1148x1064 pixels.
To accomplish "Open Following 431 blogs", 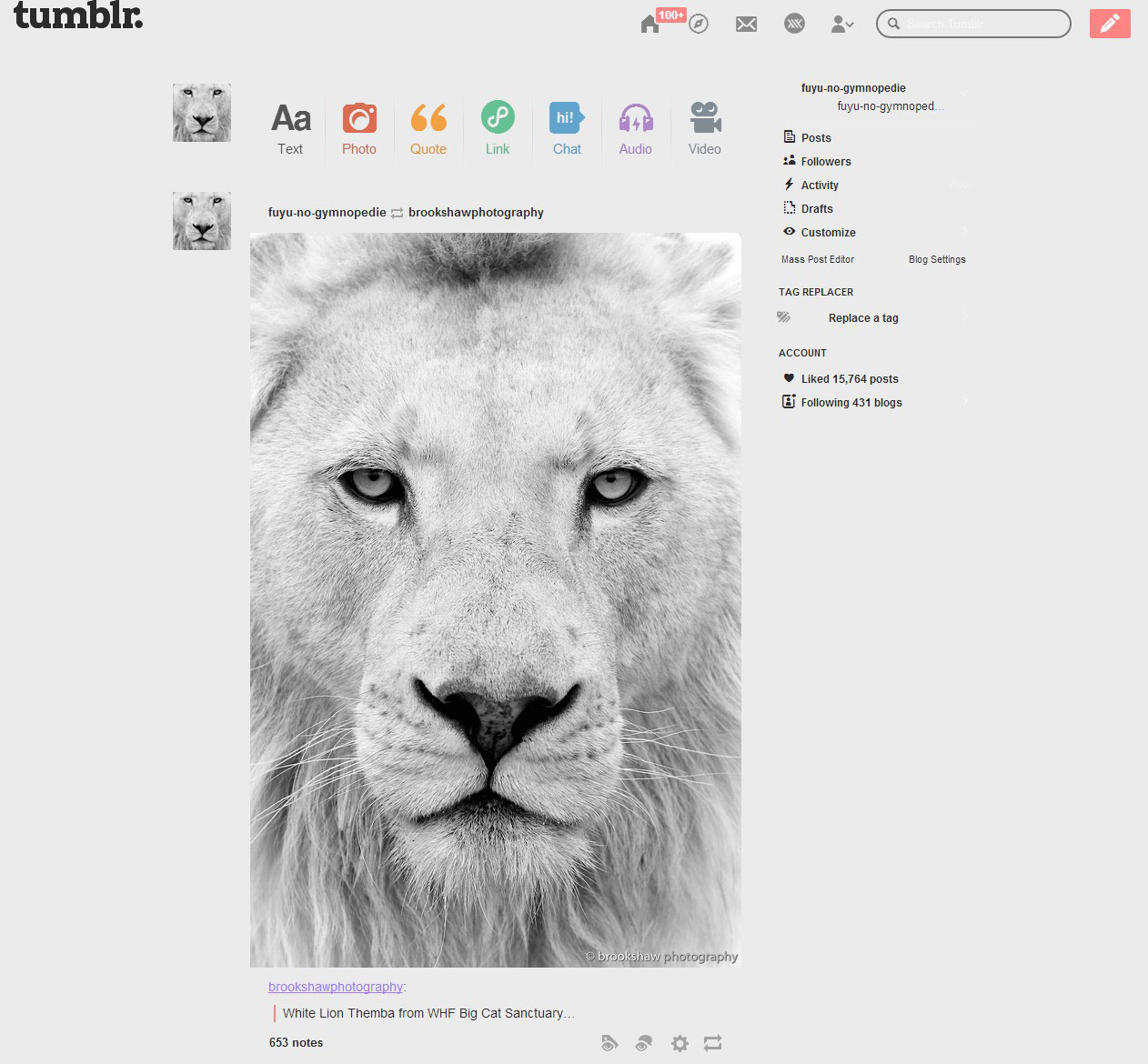I will (851, 402).
